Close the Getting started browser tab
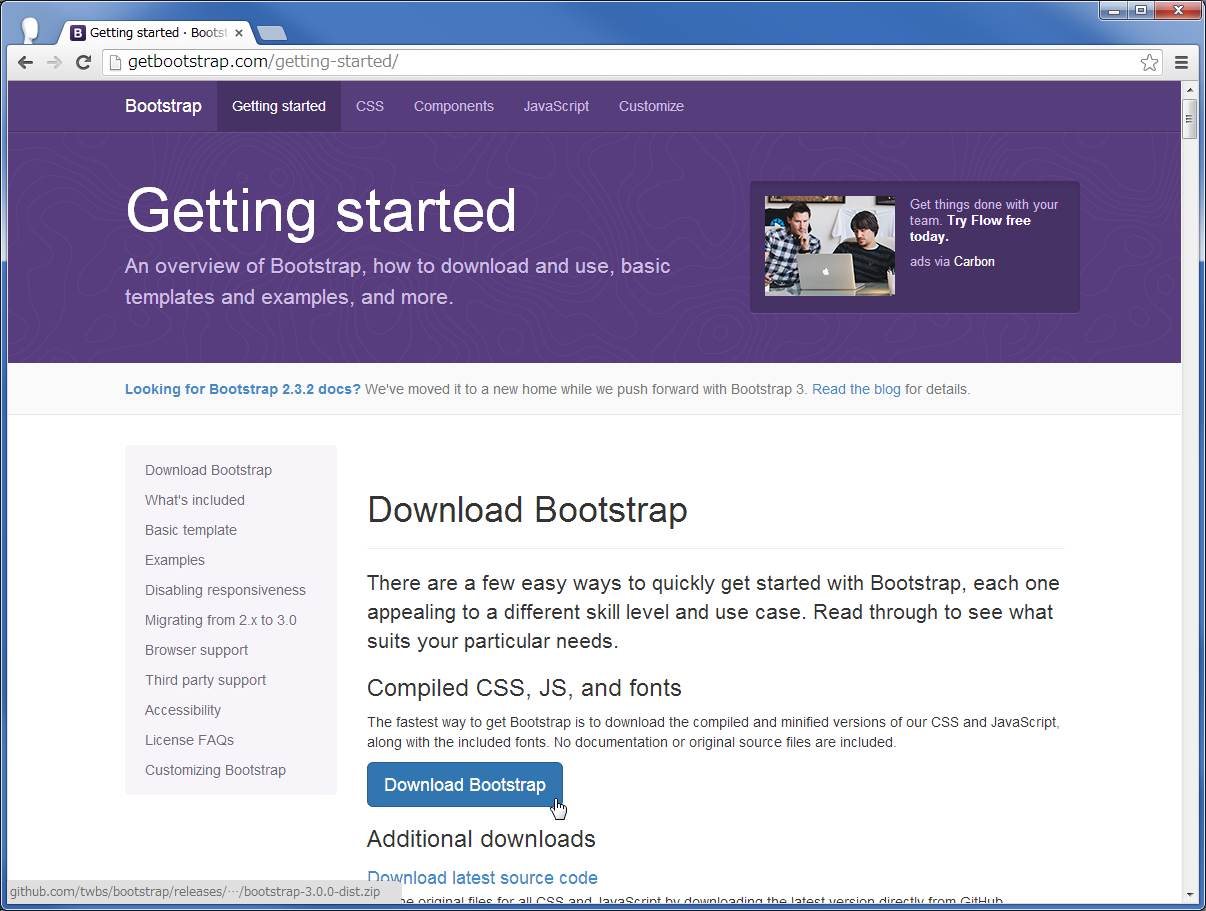This screenshot has width=1206, height=911. pyautogui.click(x=238, y=33)
